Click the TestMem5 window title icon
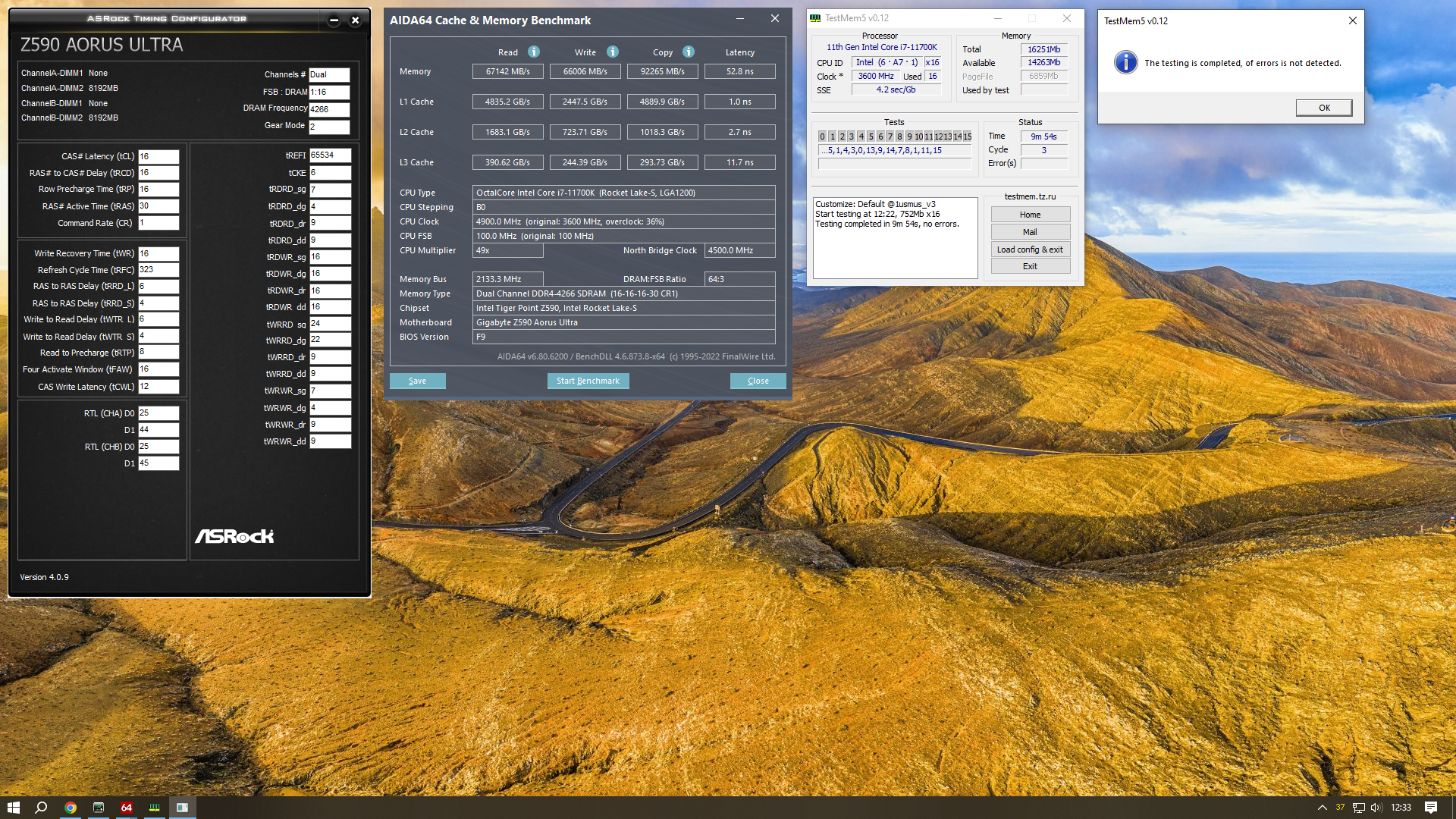Screen dimensions: 1456x819 point(815,18)
